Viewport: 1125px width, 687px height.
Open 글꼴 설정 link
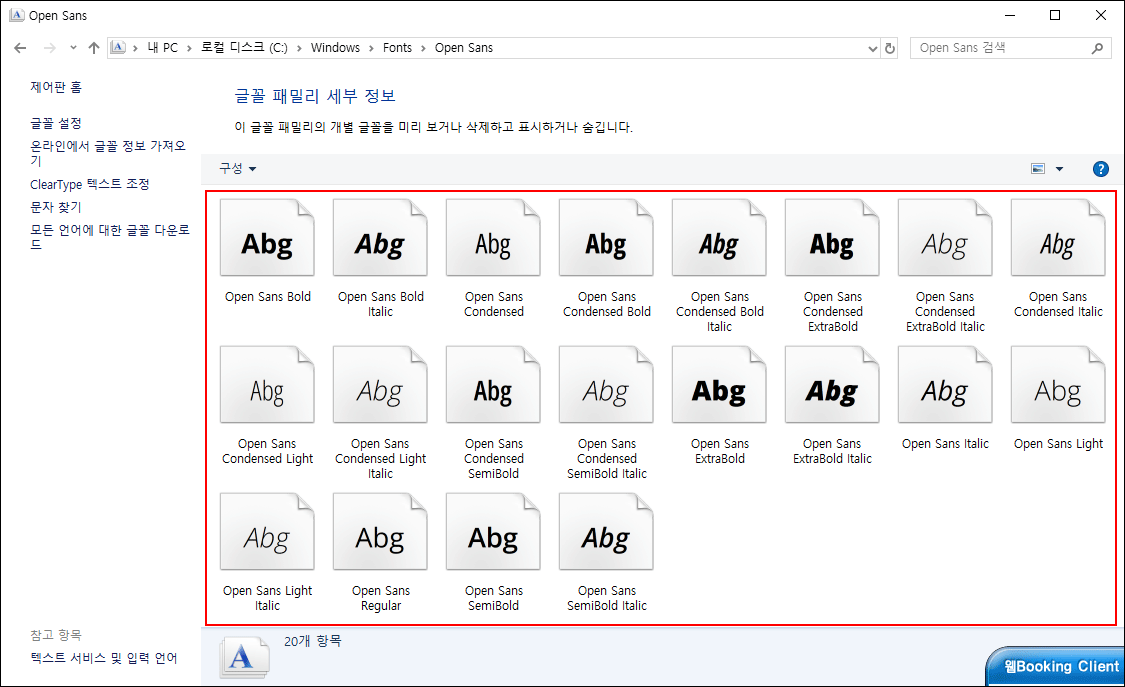point(56,123)
